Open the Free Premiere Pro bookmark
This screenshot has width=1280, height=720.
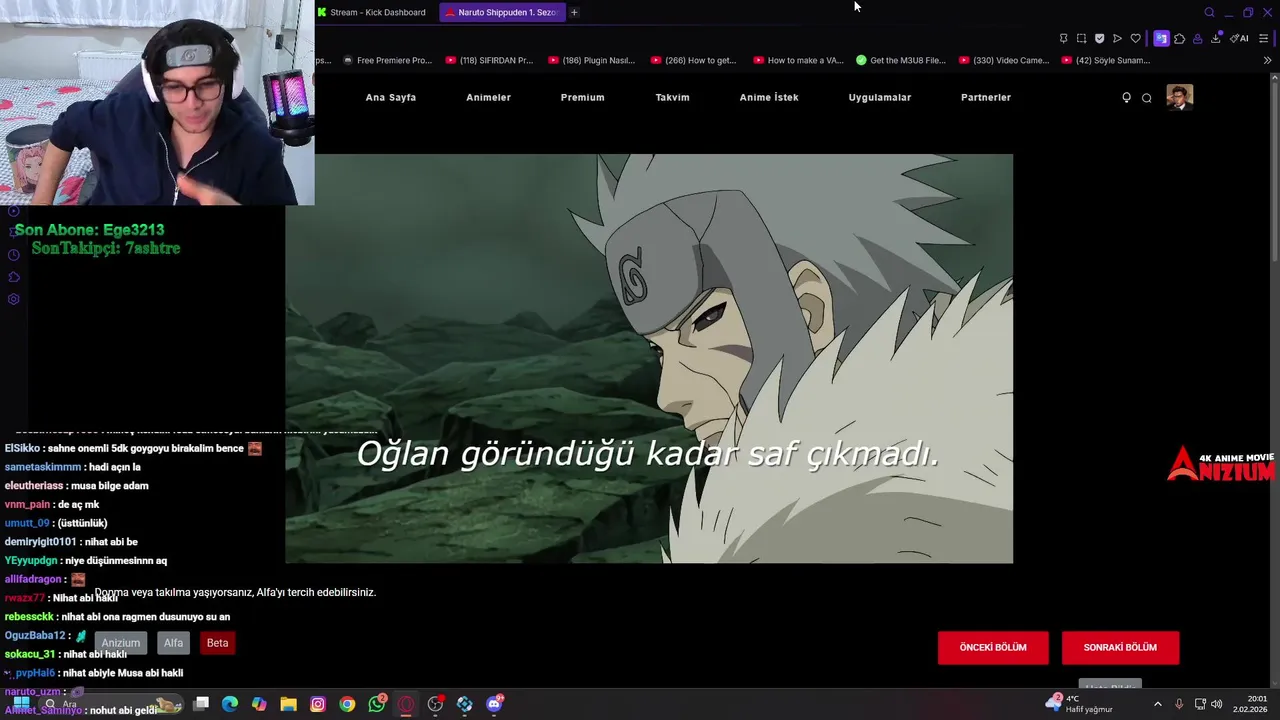pyautogui.click(x=387, y=60)
